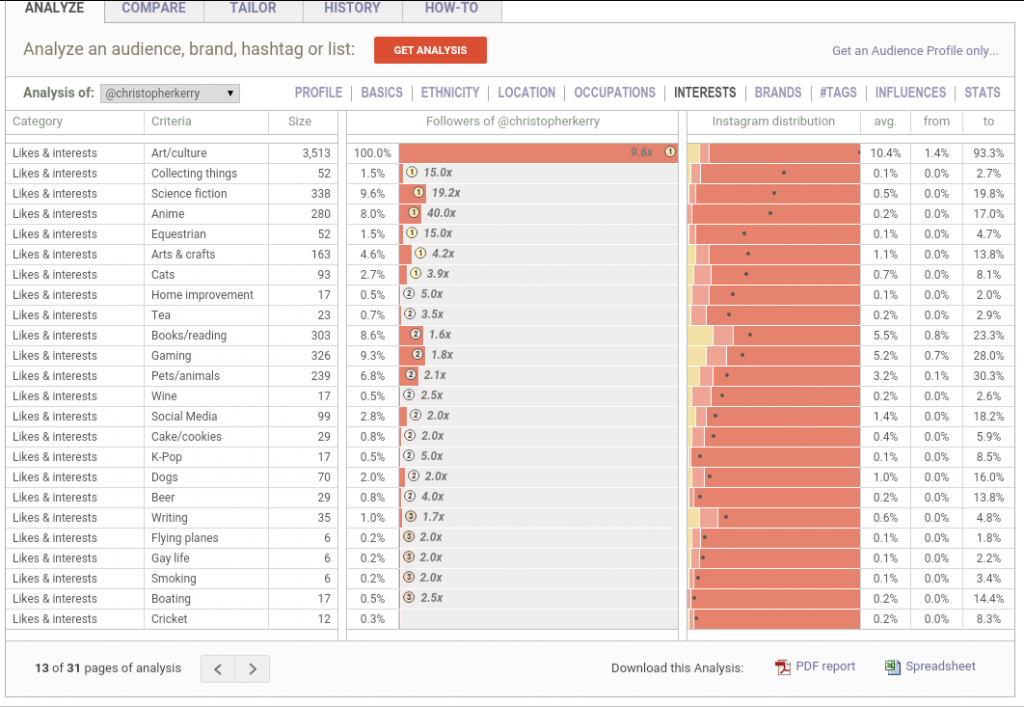Click the Spreadsheet download icon
Screen dimensions: 1024x707
click(x=892, y=667)
